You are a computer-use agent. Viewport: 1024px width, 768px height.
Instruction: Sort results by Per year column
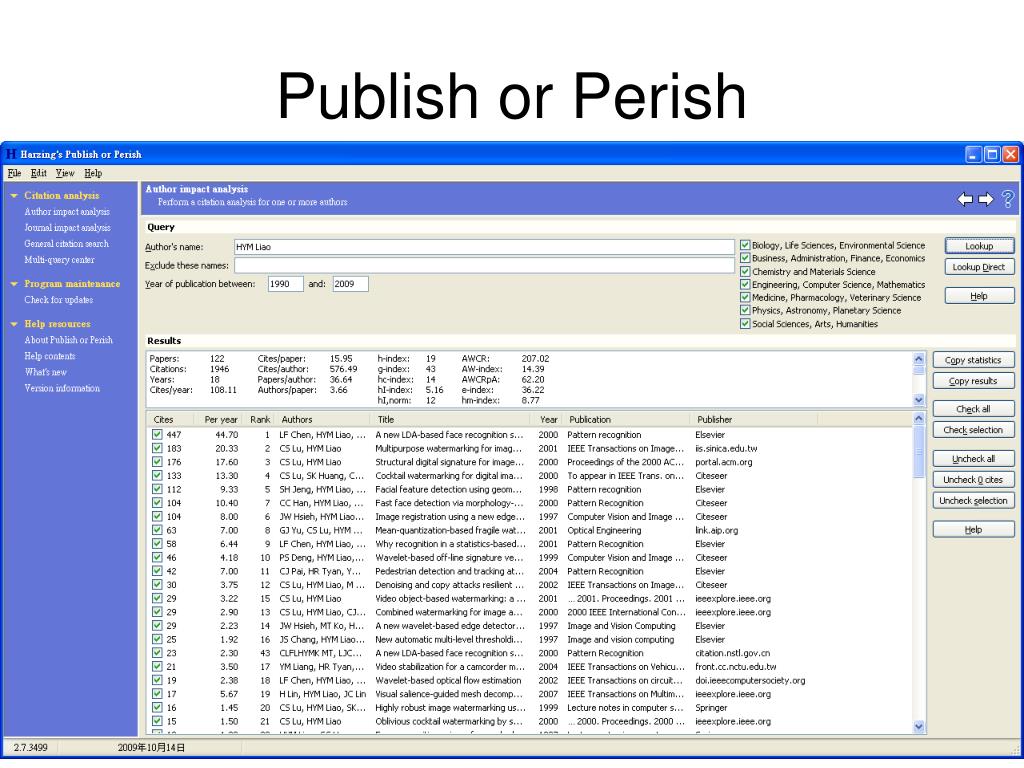218,419
